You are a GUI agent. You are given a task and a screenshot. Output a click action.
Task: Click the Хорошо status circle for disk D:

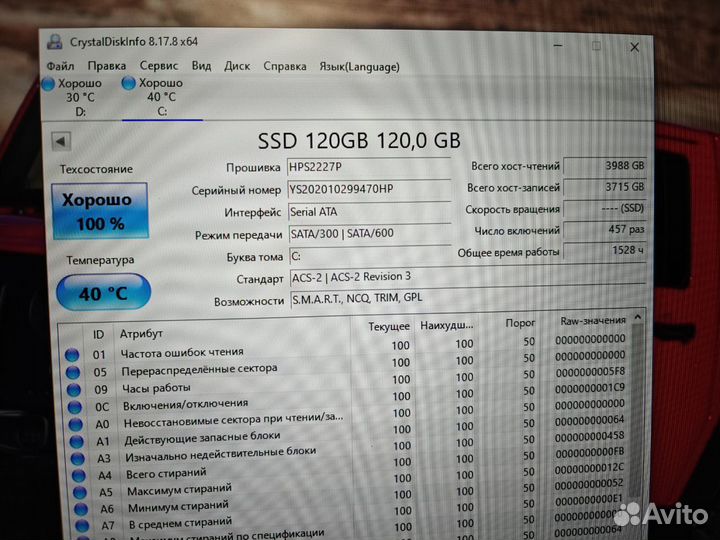point(48,84)
